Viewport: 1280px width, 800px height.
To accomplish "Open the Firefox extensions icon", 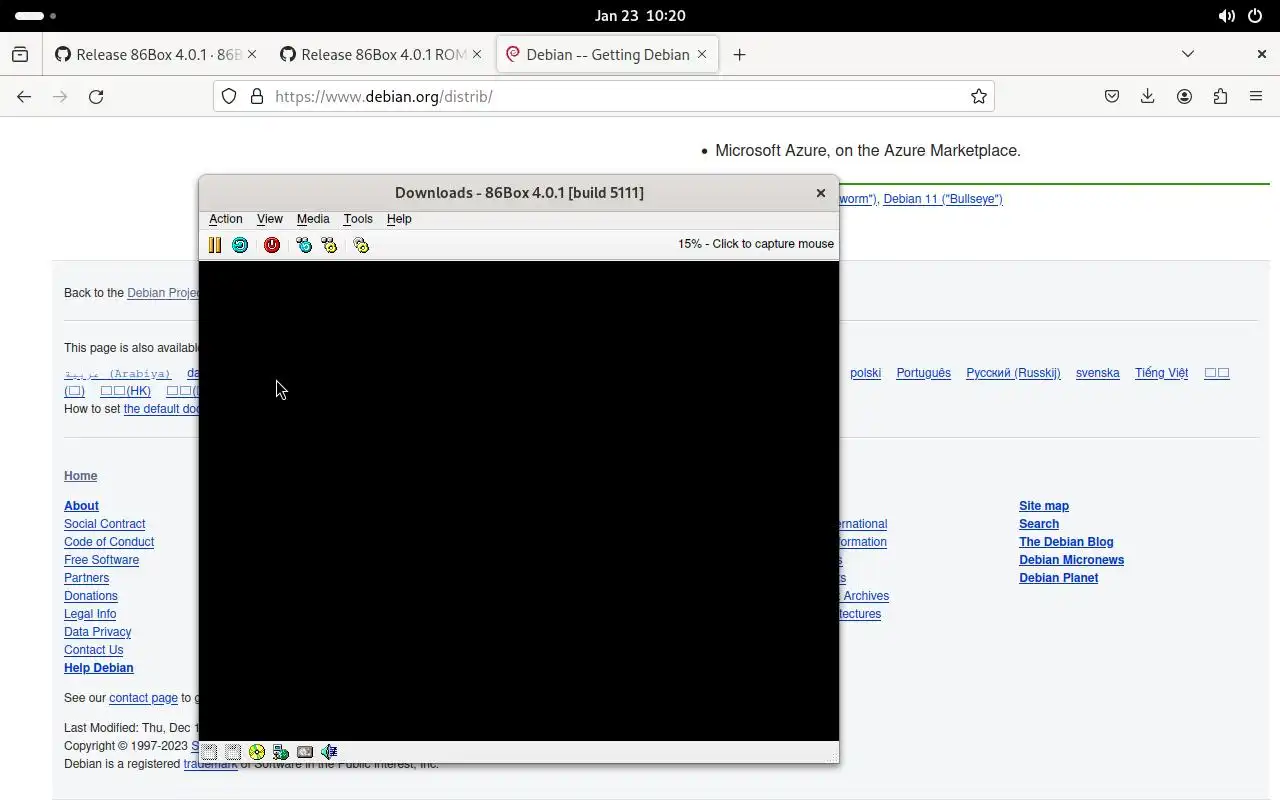I will click(1220, 96).
